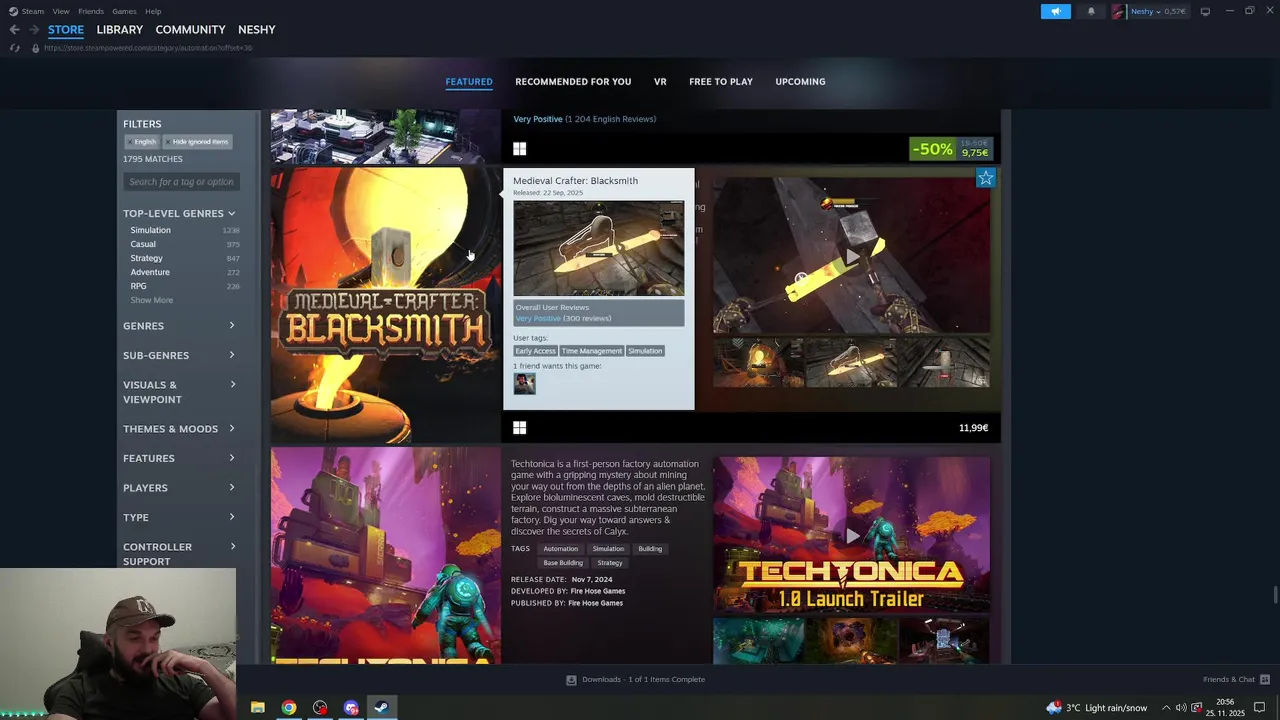The width and height of the screenshot is (1280, 720).
Task: Filter by RPG genre
Action: (138, 286)
